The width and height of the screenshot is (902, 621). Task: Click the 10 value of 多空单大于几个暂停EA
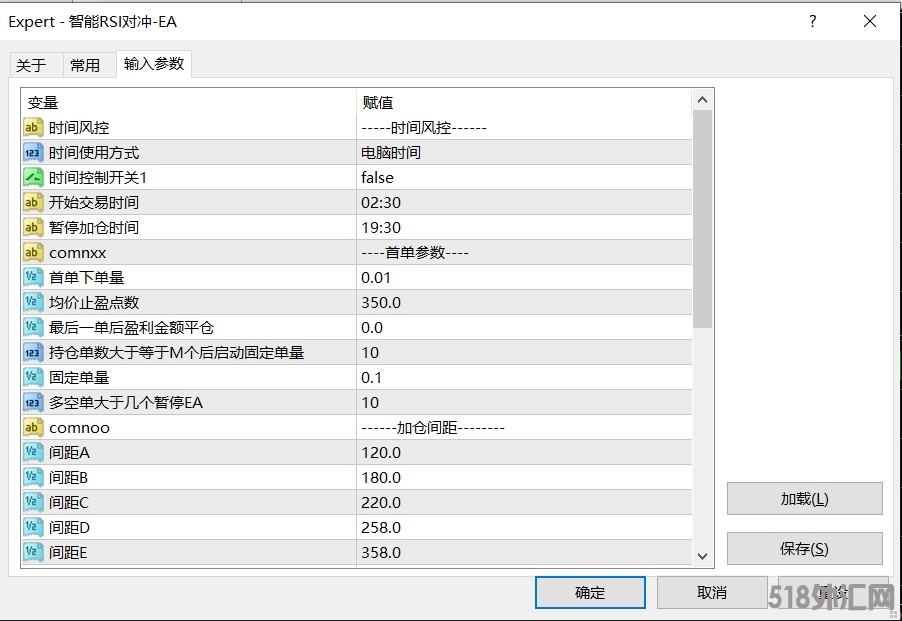click(524, 402)
